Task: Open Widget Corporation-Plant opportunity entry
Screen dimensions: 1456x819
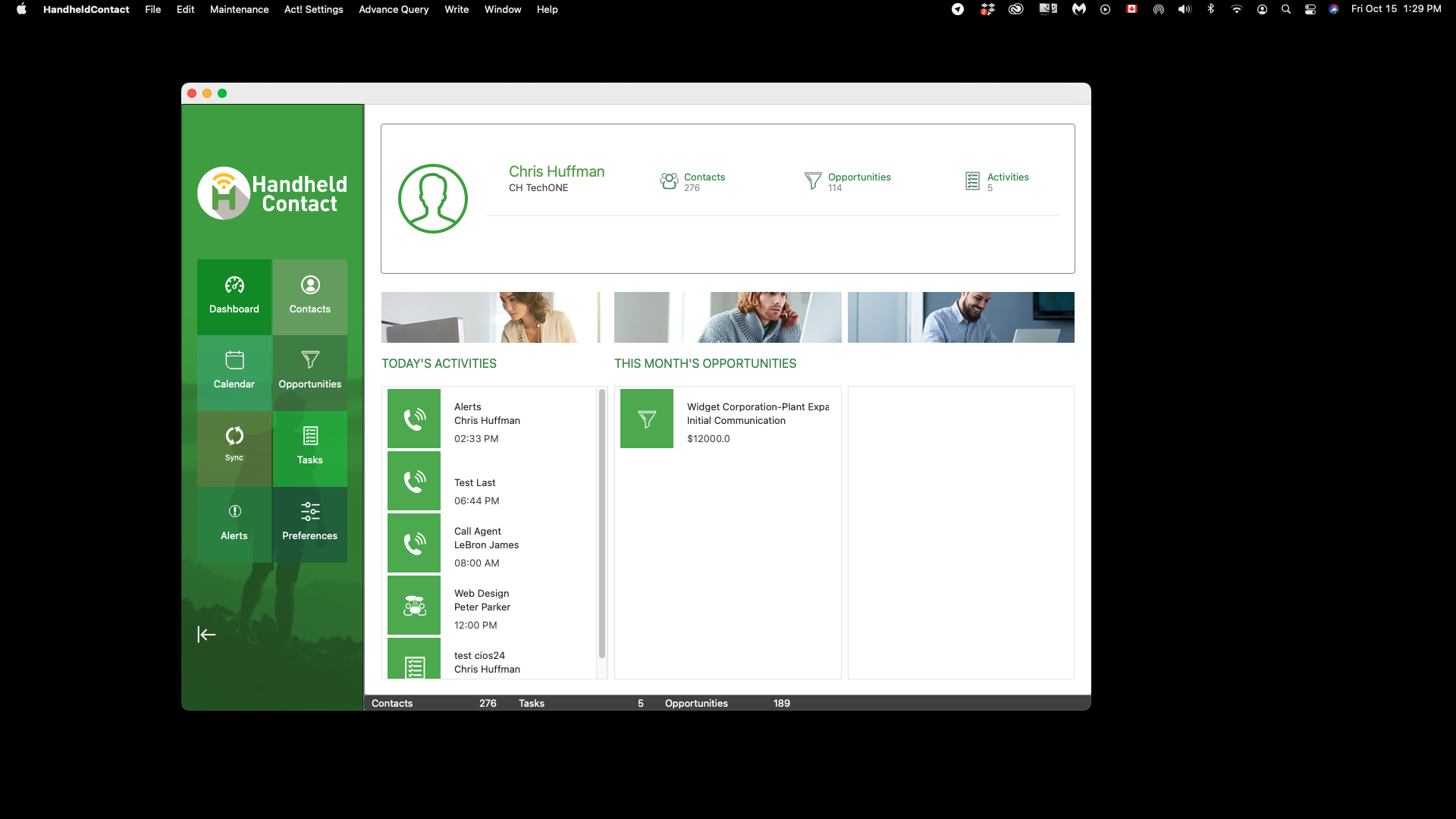Action: pyautogui.click(x=727, y=419)
